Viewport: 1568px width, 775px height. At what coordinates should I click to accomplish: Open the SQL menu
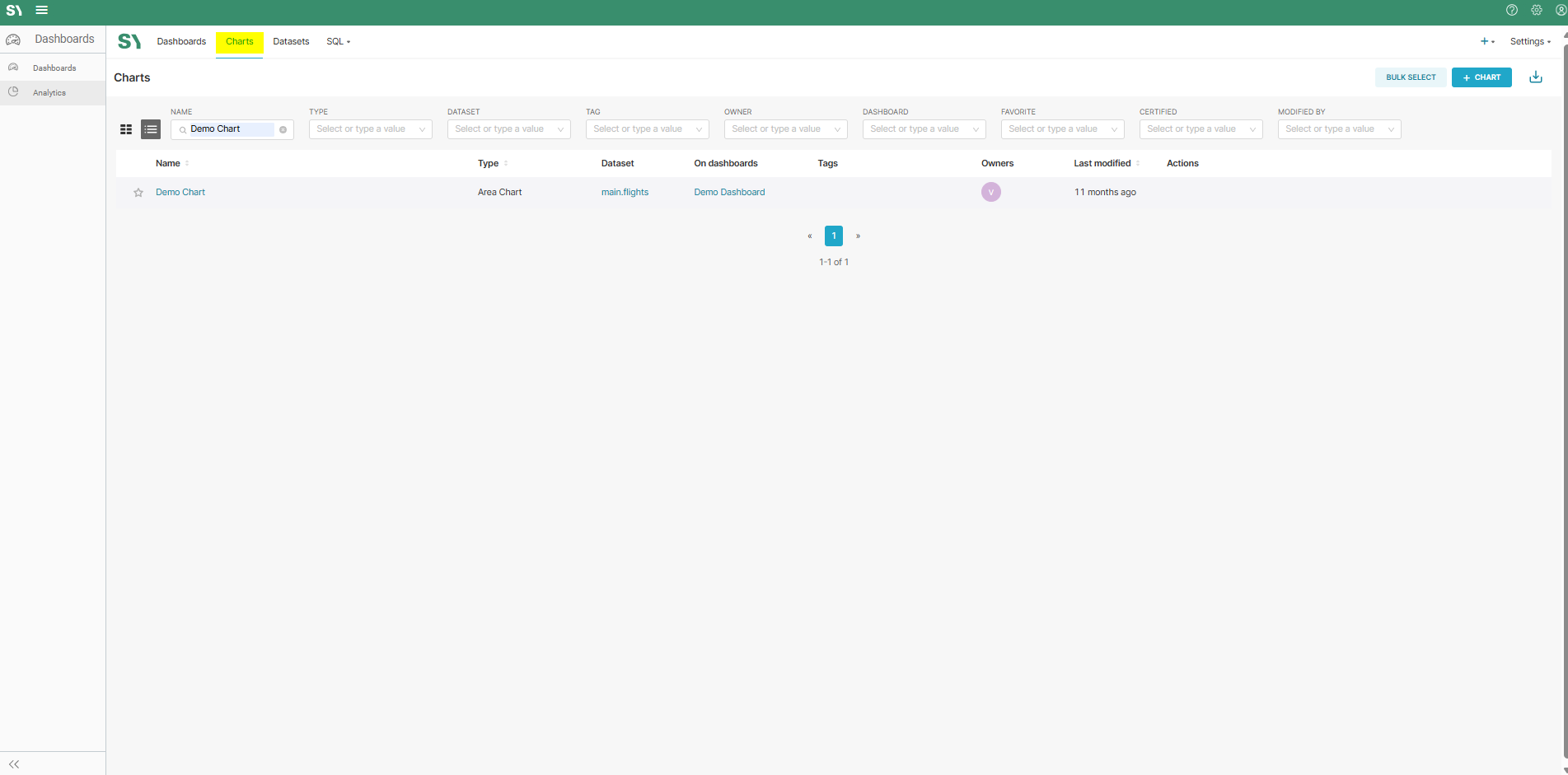pyautogui.click(x=338, y=41)
